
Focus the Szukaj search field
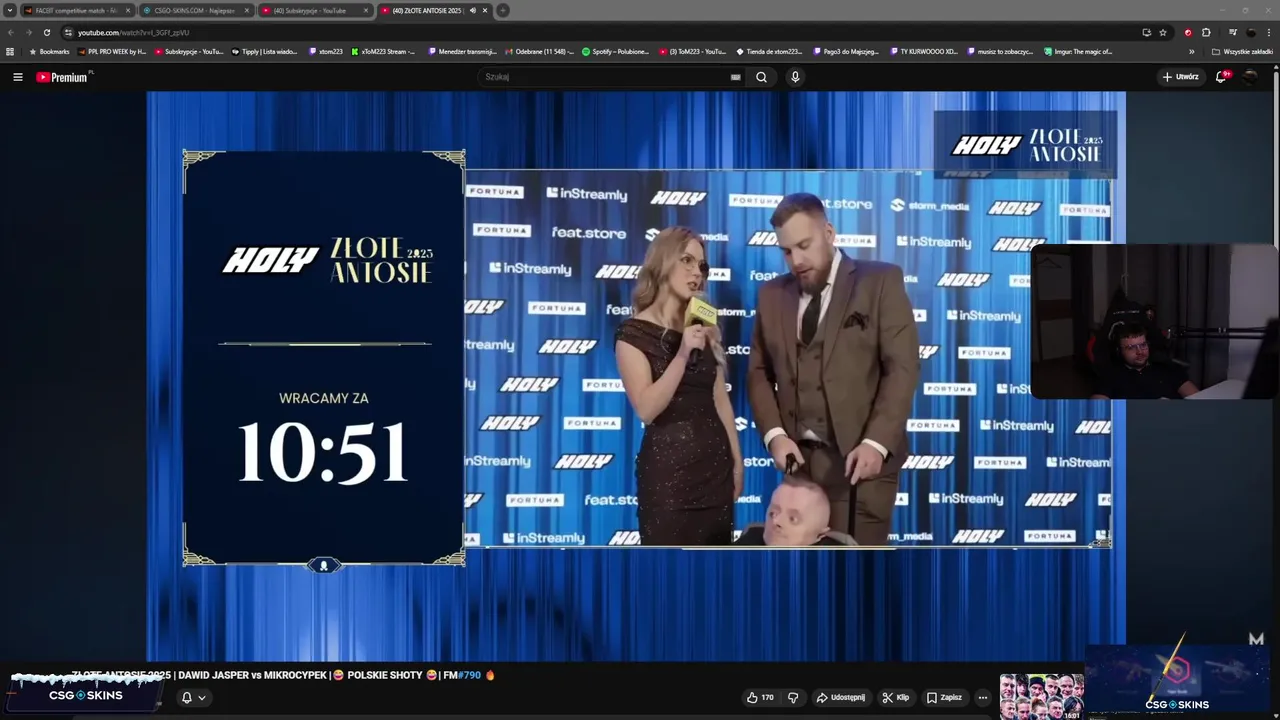(x=610, y=77)
